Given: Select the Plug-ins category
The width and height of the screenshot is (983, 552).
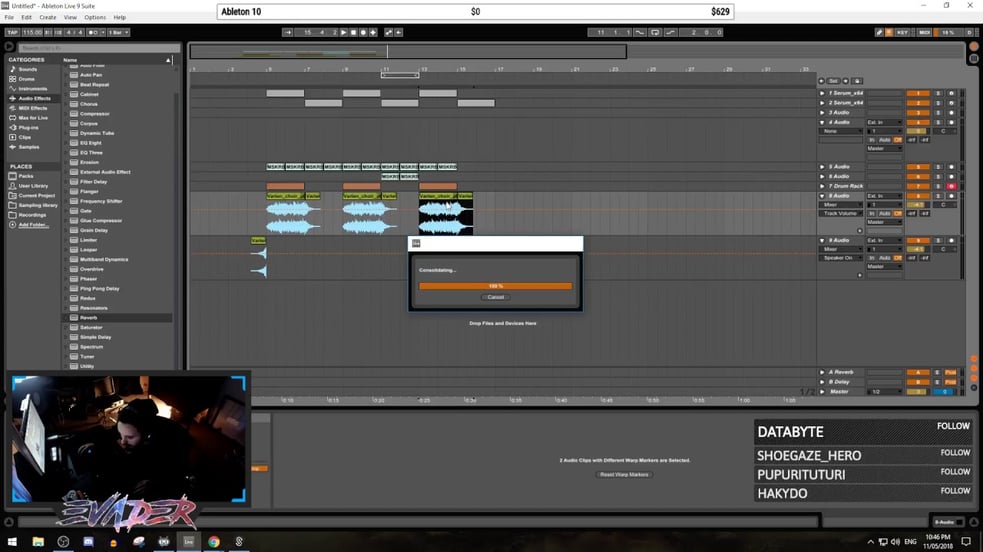Looking at the screenshot, I should click(x=29, y=127).
